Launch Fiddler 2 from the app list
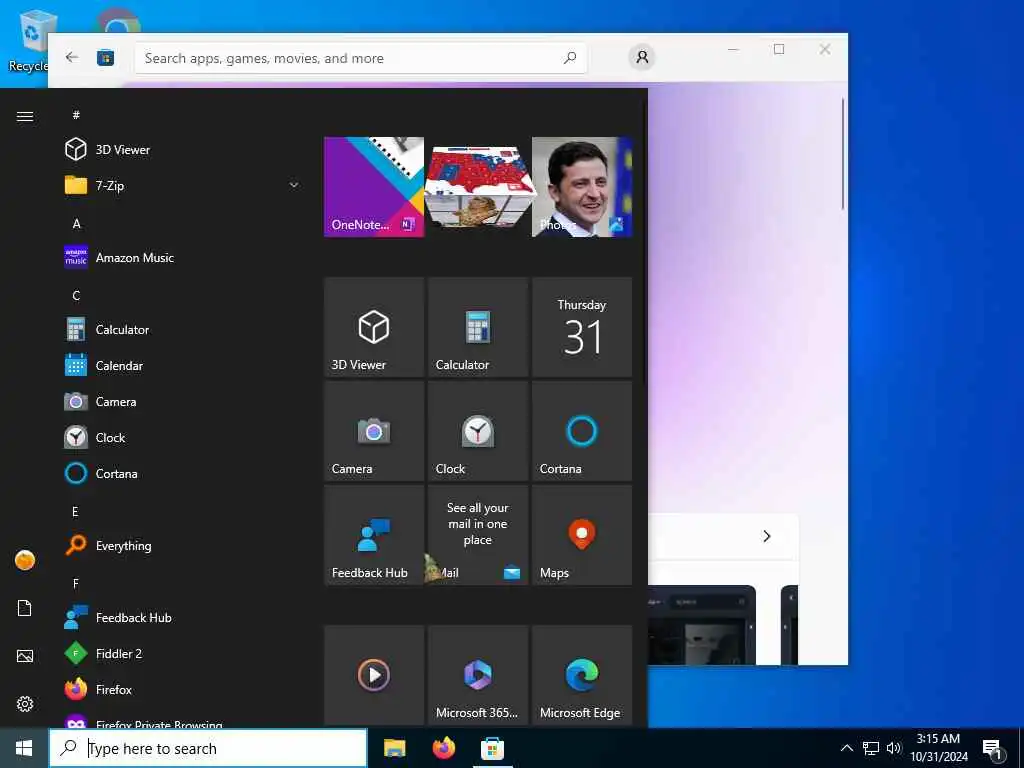The height and width of the screenshot is (768, 1024). pos(183,653)
